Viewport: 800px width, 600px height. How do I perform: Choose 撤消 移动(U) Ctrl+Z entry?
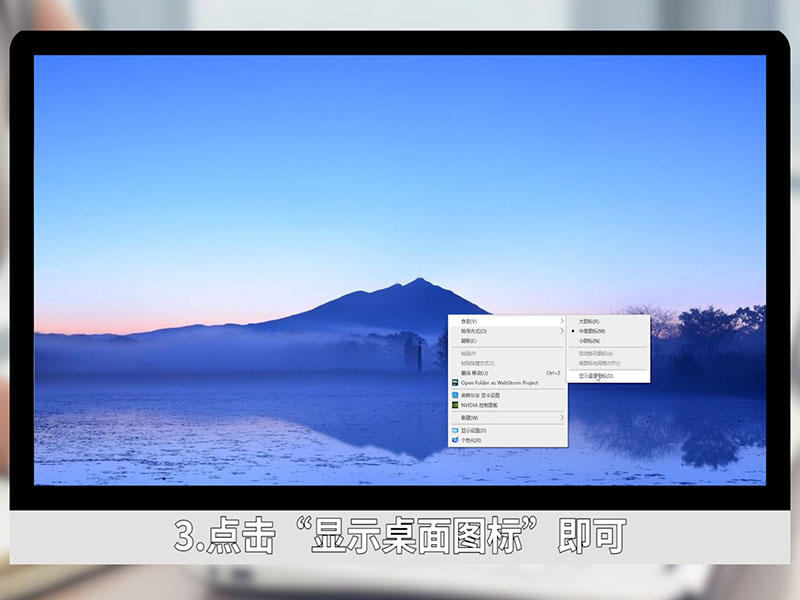point(508,373)
